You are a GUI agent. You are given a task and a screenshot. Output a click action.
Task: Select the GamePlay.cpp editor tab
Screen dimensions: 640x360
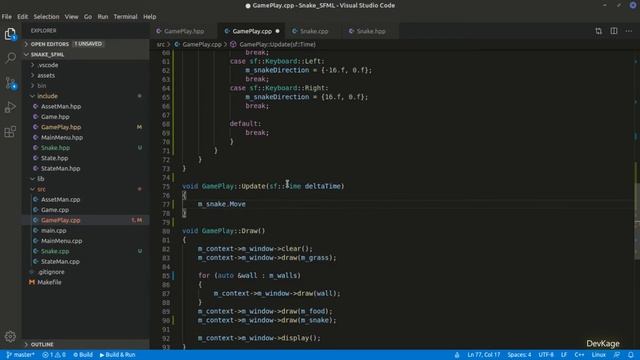252,31
